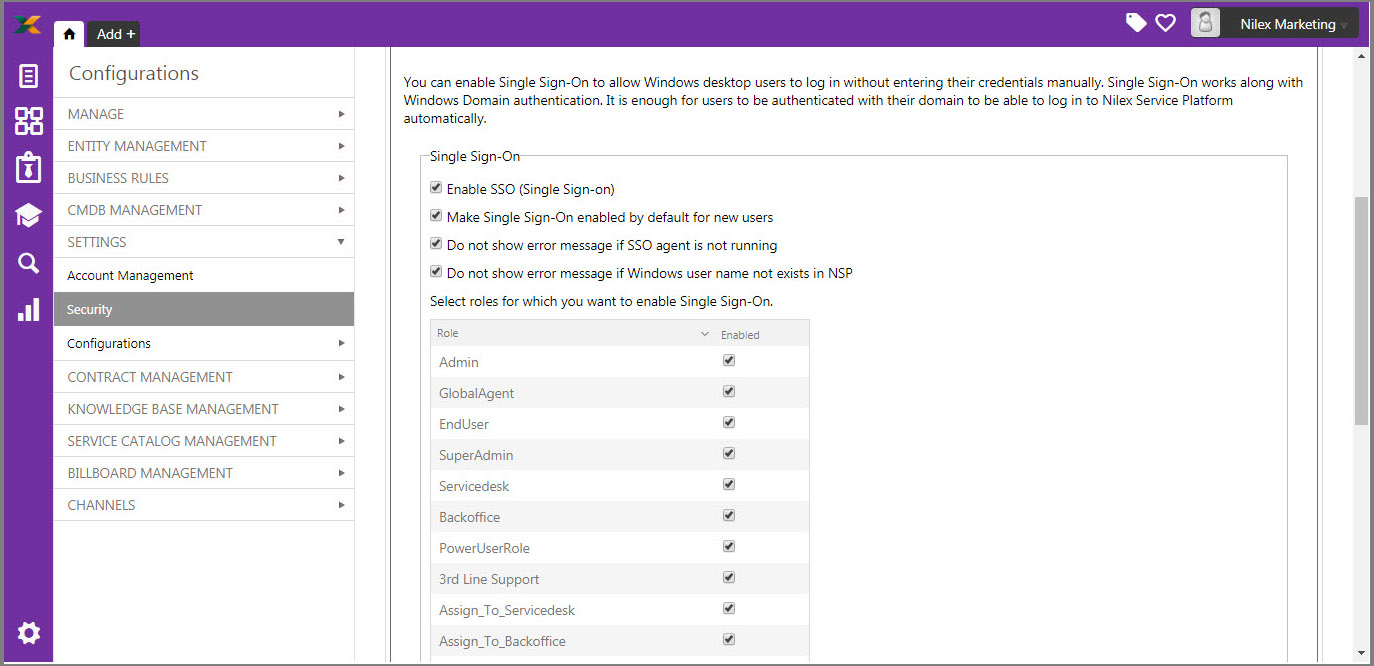1374x666 pixels.
Task: Click the tag icon in header
Action: click(1136, 22)
